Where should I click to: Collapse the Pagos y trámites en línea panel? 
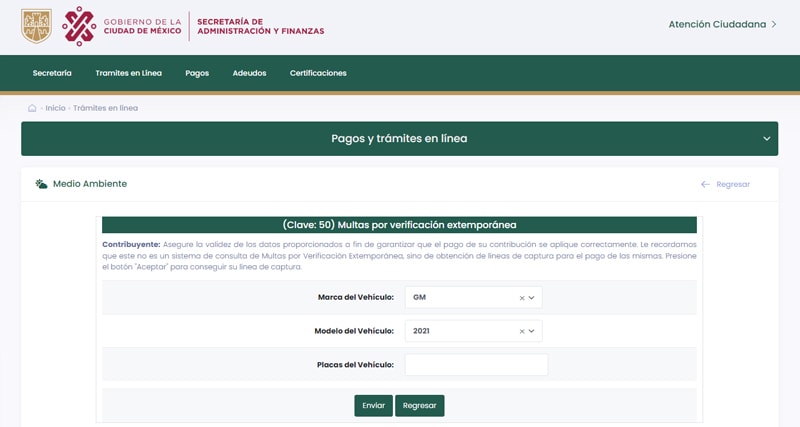(x=767, y=139)
